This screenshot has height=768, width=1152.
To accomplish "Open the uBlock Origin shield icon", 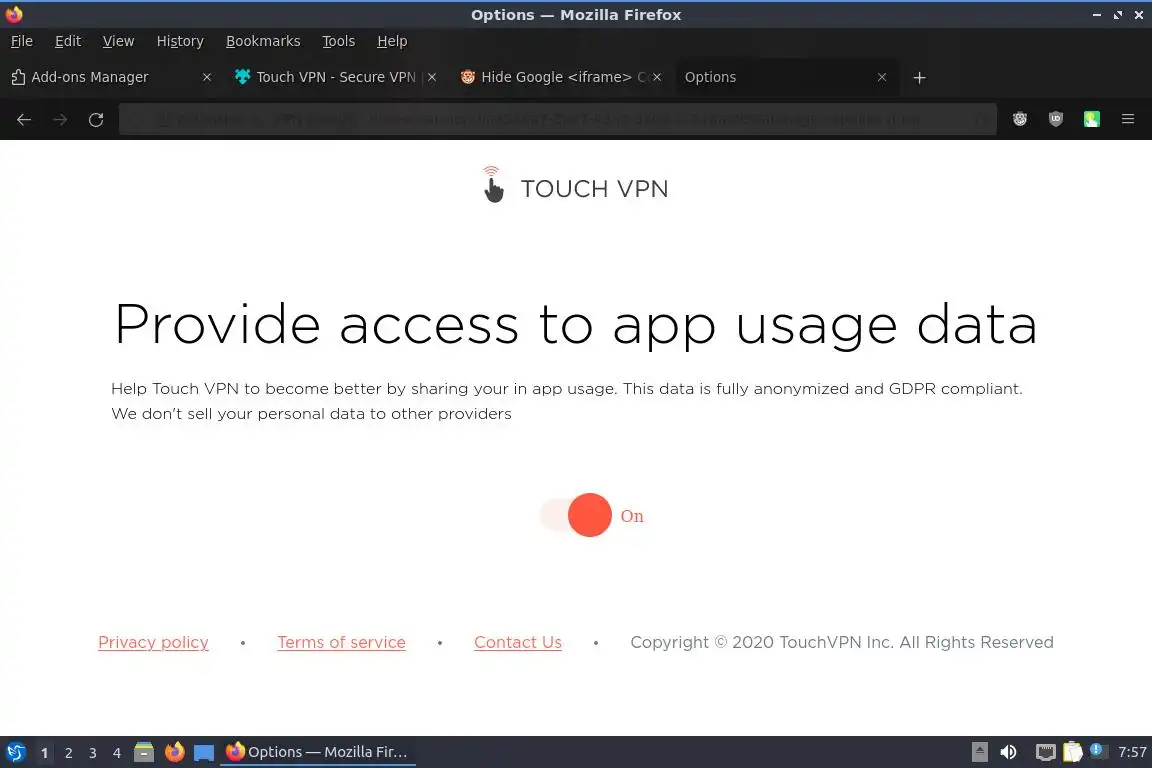I will [x=1056, y=119].
